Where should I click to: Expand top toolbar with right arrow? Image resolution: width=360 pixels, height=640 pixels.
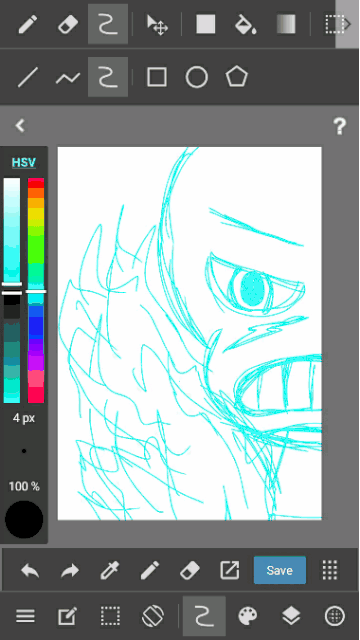tap(347, 24)
